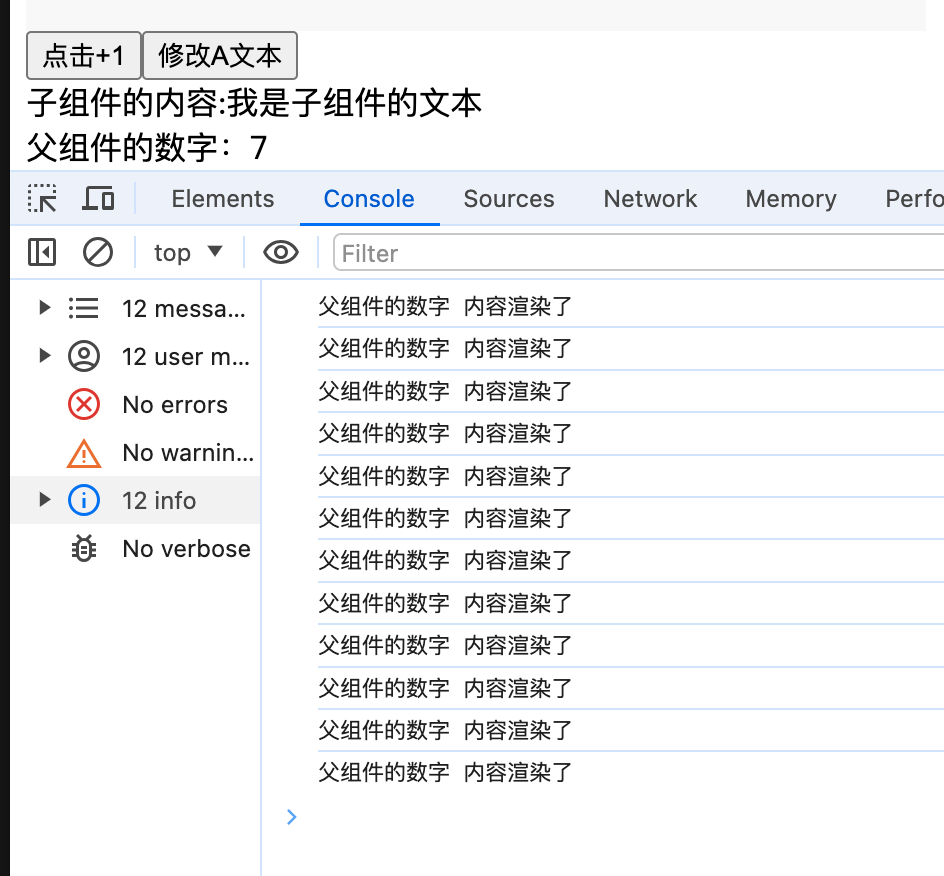
Task: Switch to the Elements tab
Action: [x=222, y=198]
